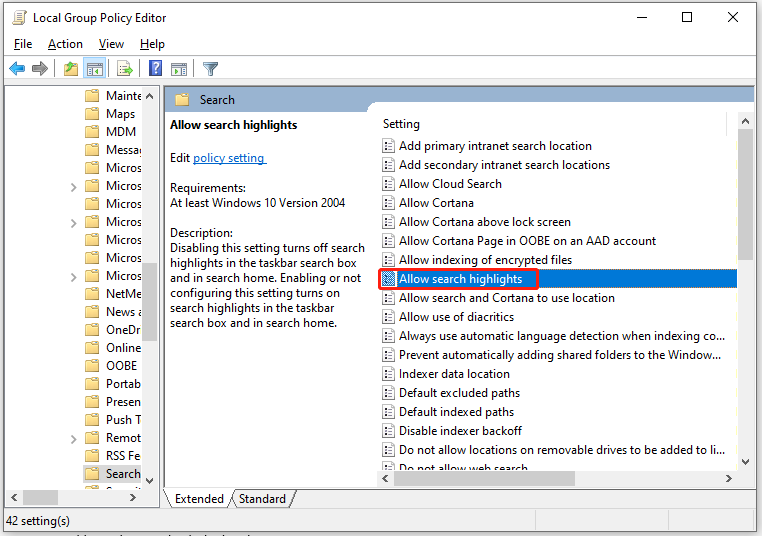This screenshot has height=536, width=762.
Task: Switch to the Extended tab
Action: pos(199,499)
